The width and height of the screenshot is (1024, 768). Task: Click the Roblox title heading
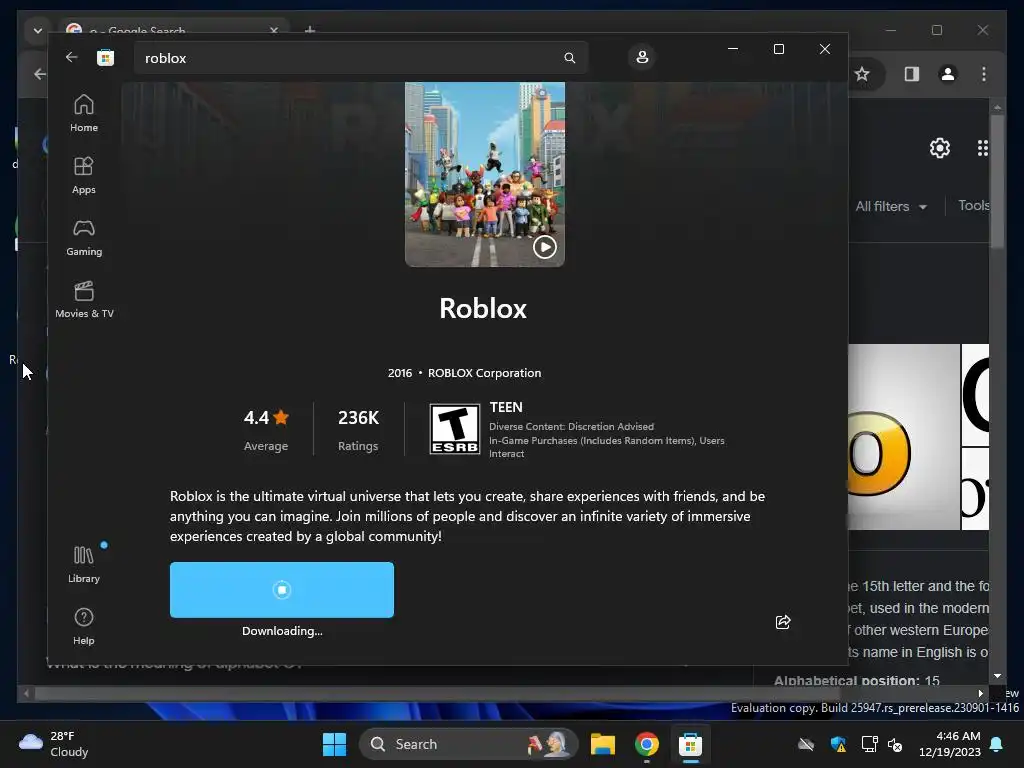click(483, 308)
